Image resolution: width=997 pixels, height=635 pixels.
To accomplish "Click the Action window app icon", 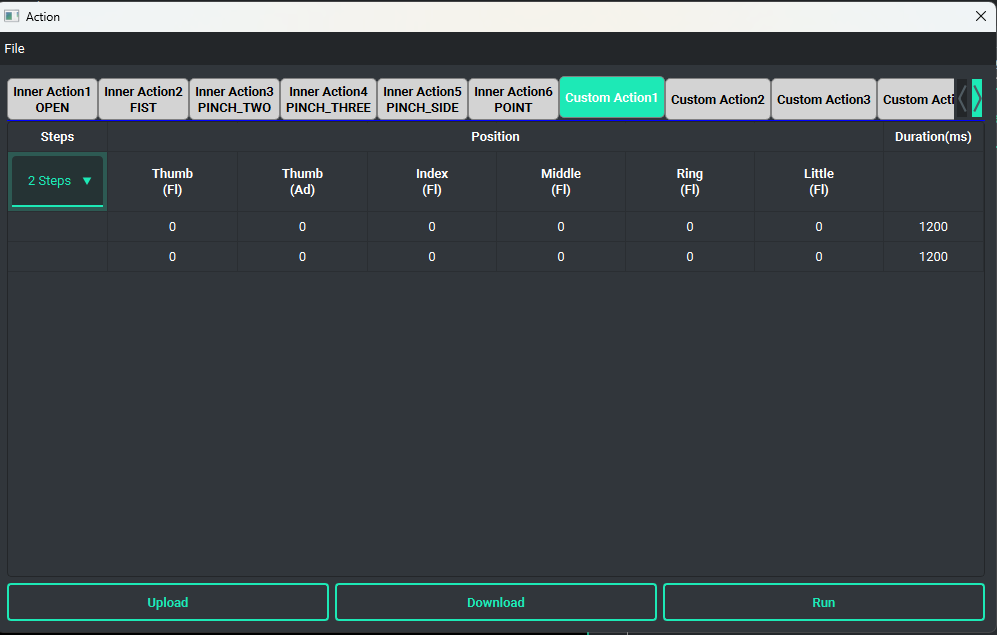I will [x=12, y=16].
